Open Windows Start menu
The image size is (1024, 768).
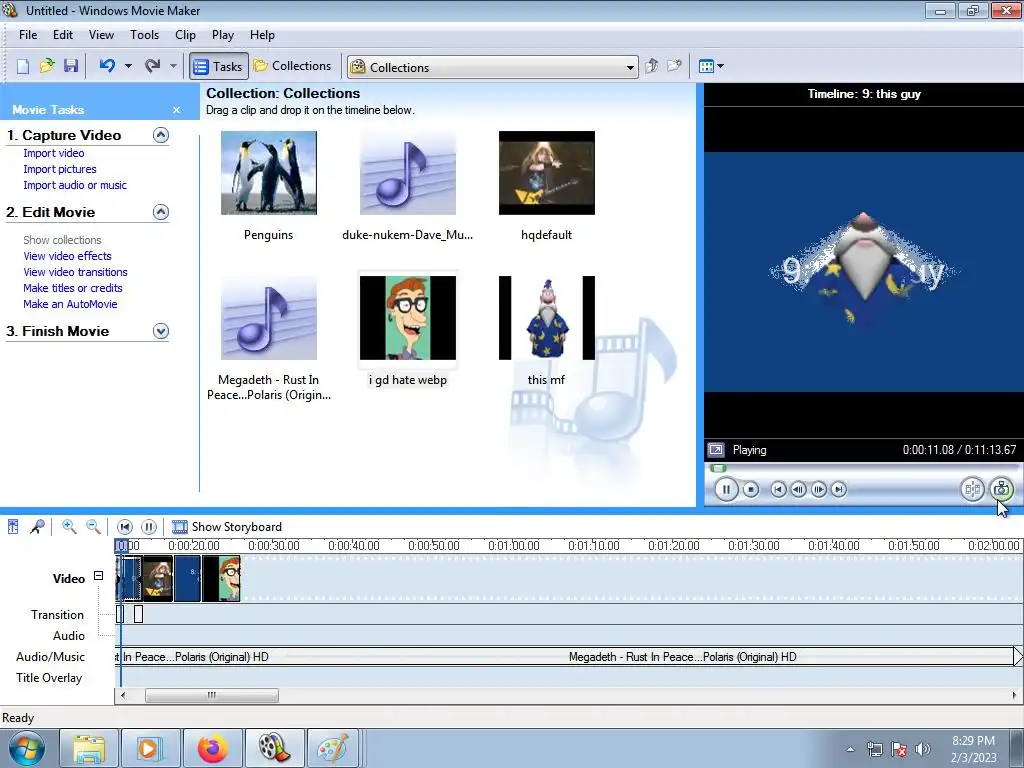[x=27, y=748]
